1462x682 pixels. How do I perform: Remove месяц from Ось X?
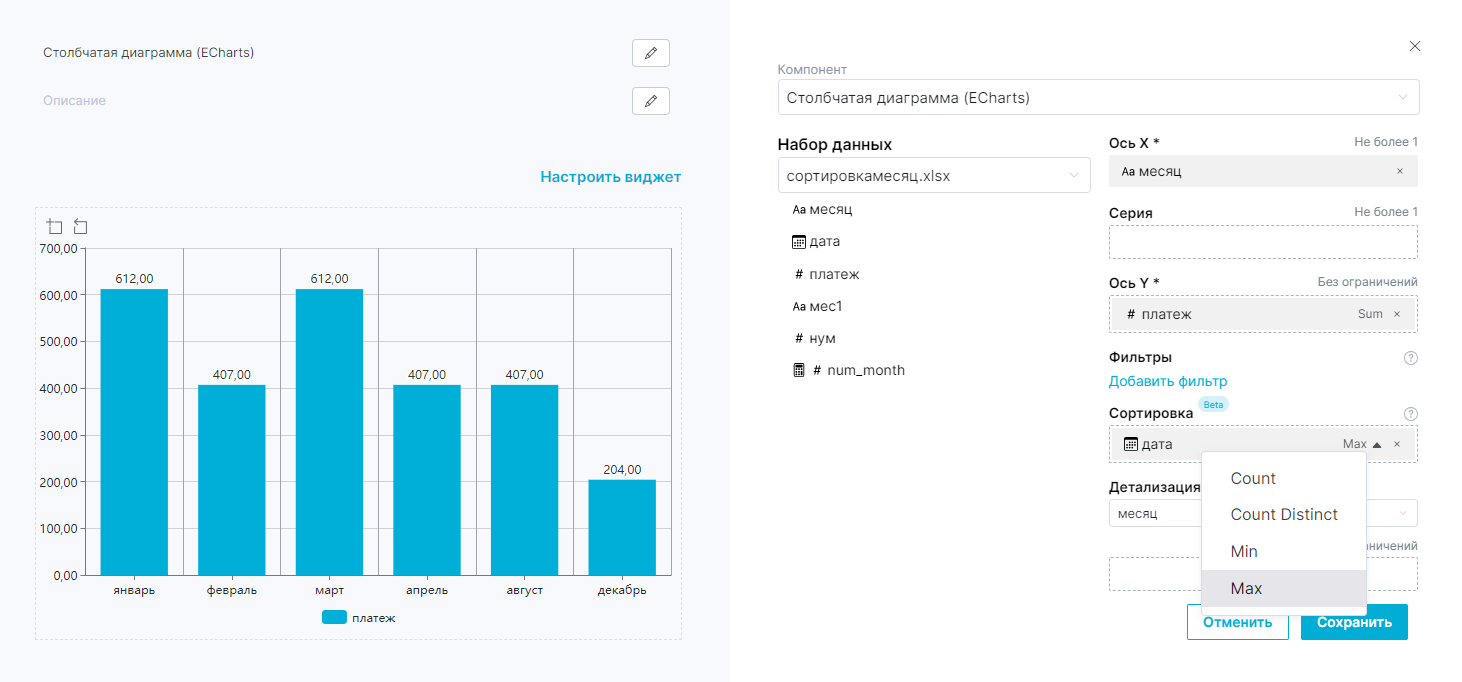click(1399, 171)
